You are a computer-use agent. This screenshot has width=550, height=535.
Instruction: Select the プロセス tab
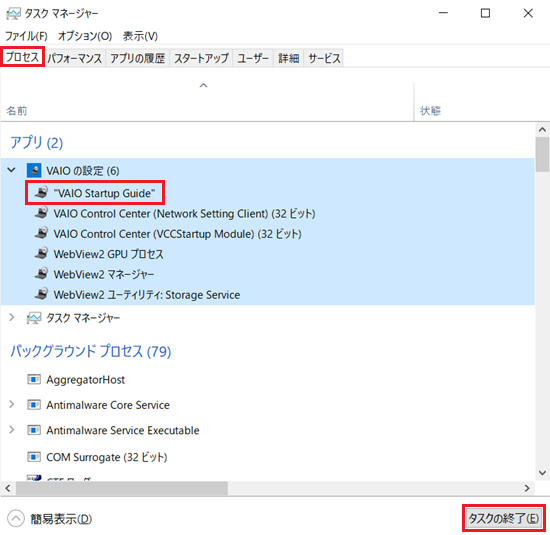22,57
